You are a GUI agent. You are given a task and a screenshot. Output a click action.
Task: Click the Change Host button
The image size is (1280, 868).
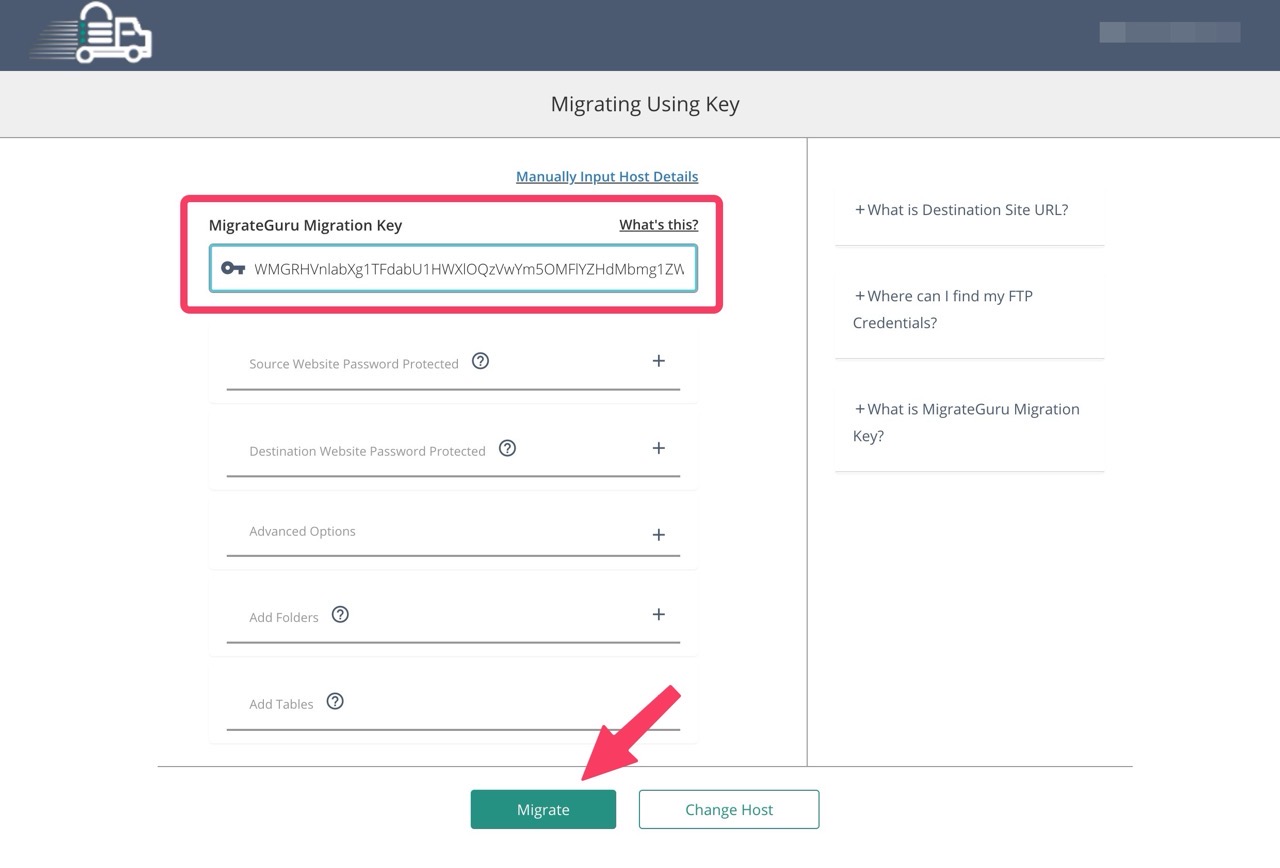pyautogui.click(x=729, y=810)
